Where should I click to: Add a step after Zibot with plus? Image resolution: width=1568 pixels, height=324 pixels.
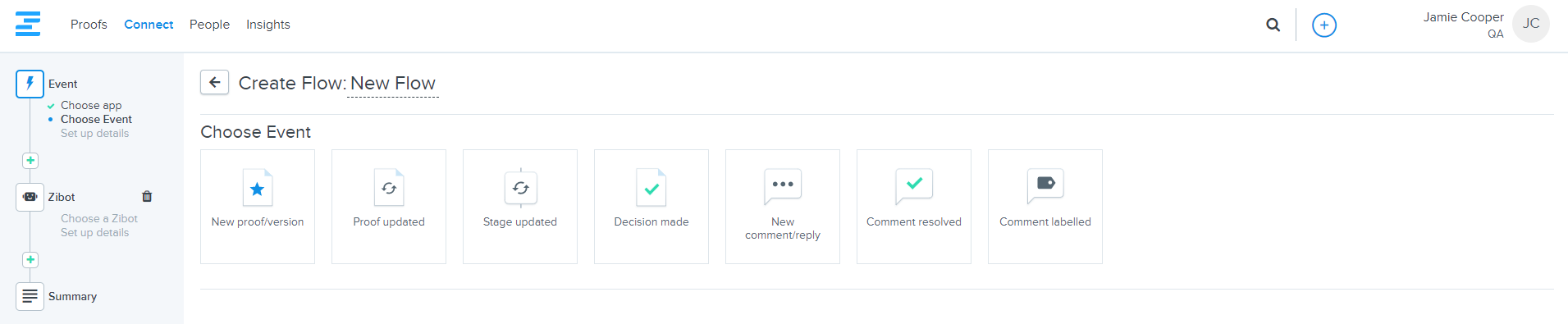[x=30, y=260]
